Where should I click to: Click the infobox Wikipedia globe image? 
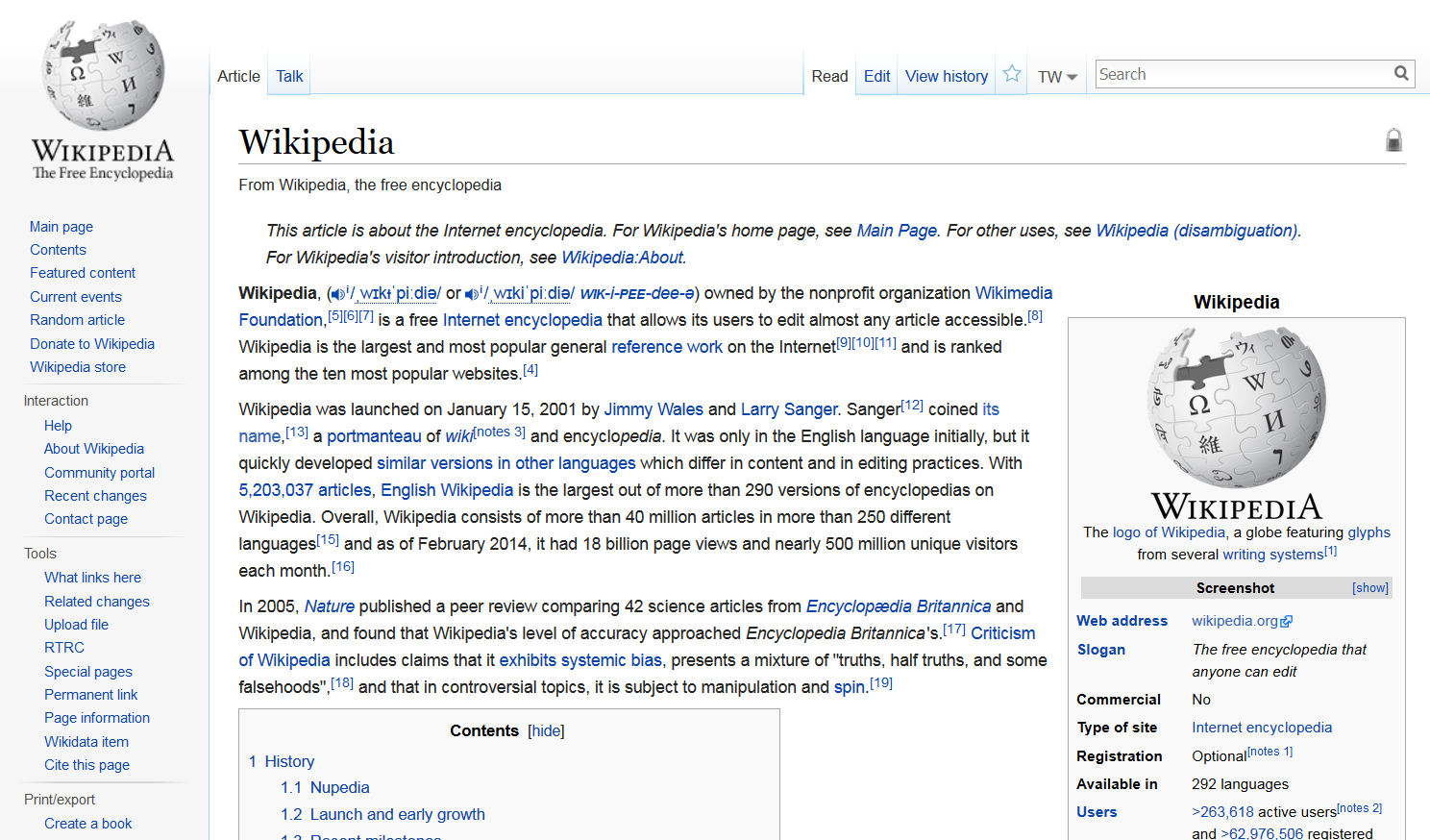pos(1236,407)
